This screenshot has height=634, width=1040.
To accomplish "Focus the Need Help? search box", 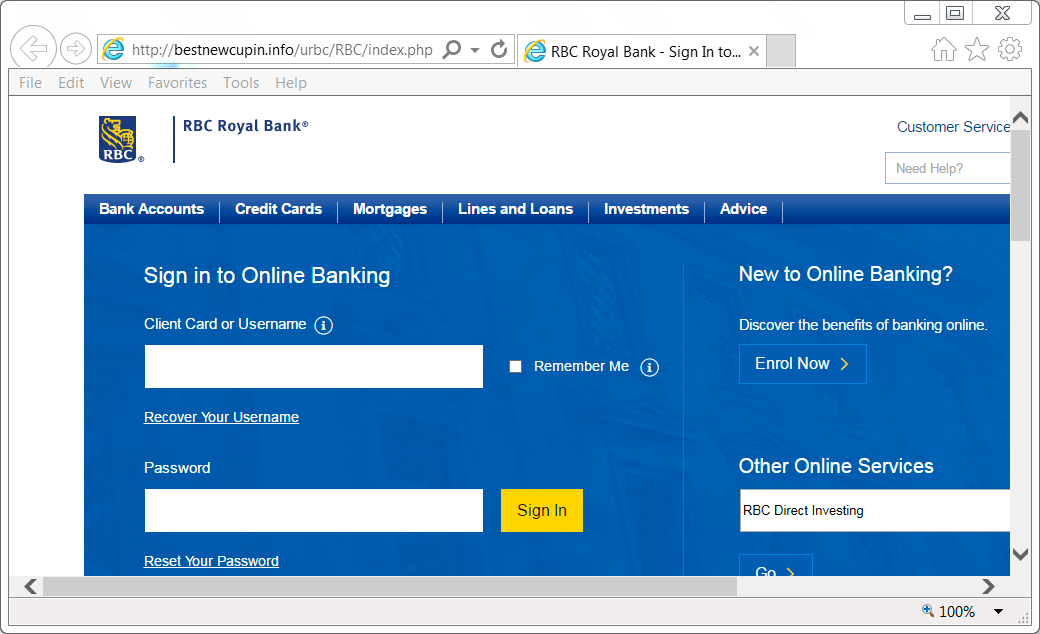I will coord(947,168).
